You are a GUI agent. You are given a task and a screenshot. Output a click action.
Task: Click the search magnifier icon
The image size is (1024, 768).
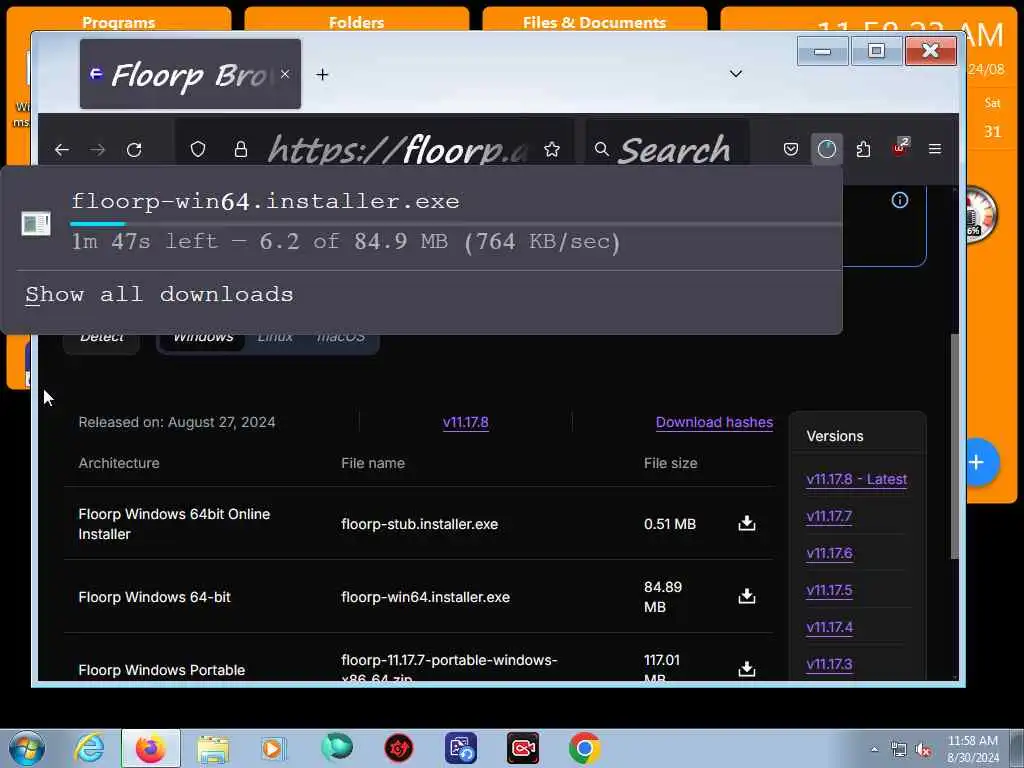[x=601, y=150]
